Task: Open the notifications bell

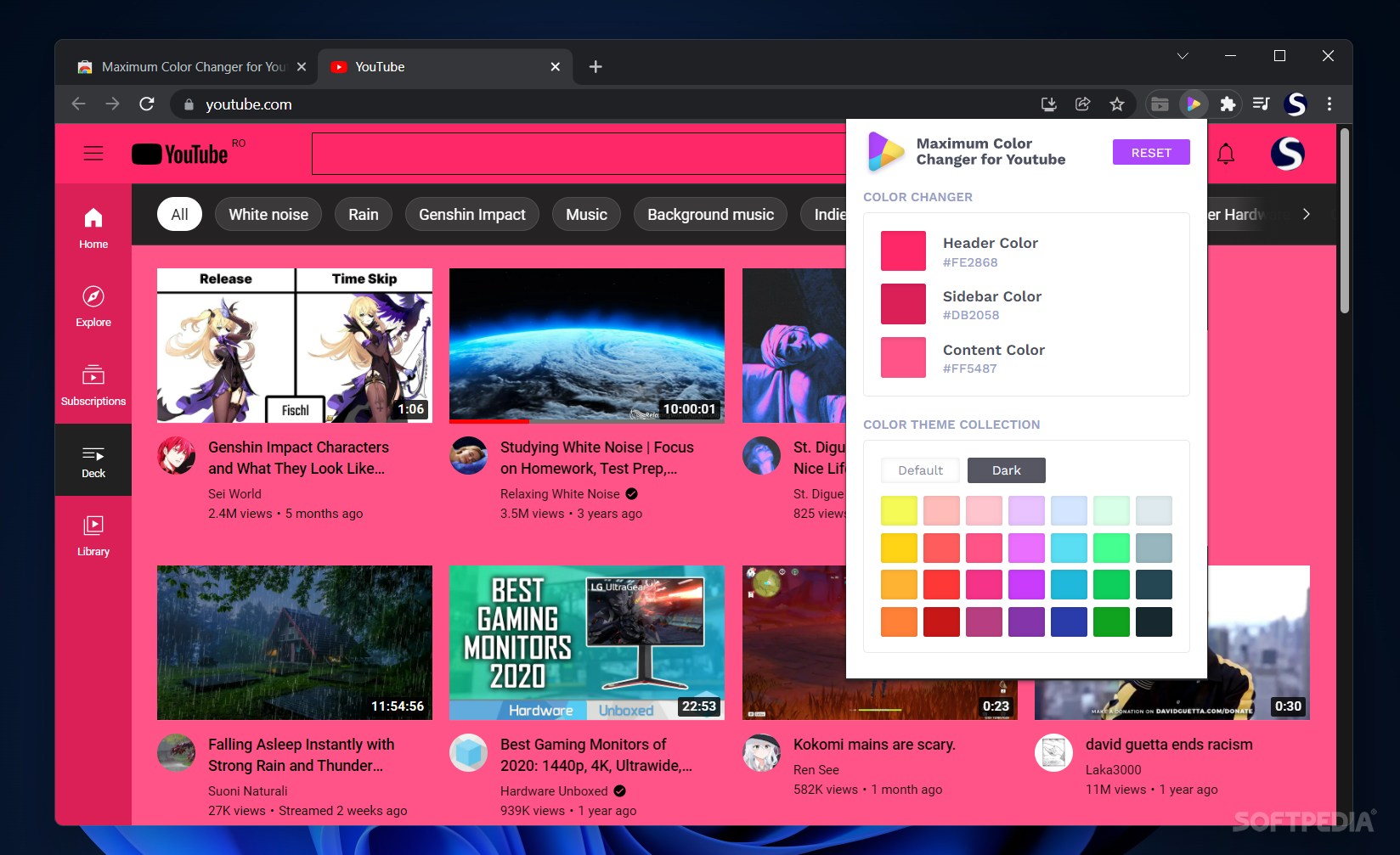Action: click(x=1226, y=154)
